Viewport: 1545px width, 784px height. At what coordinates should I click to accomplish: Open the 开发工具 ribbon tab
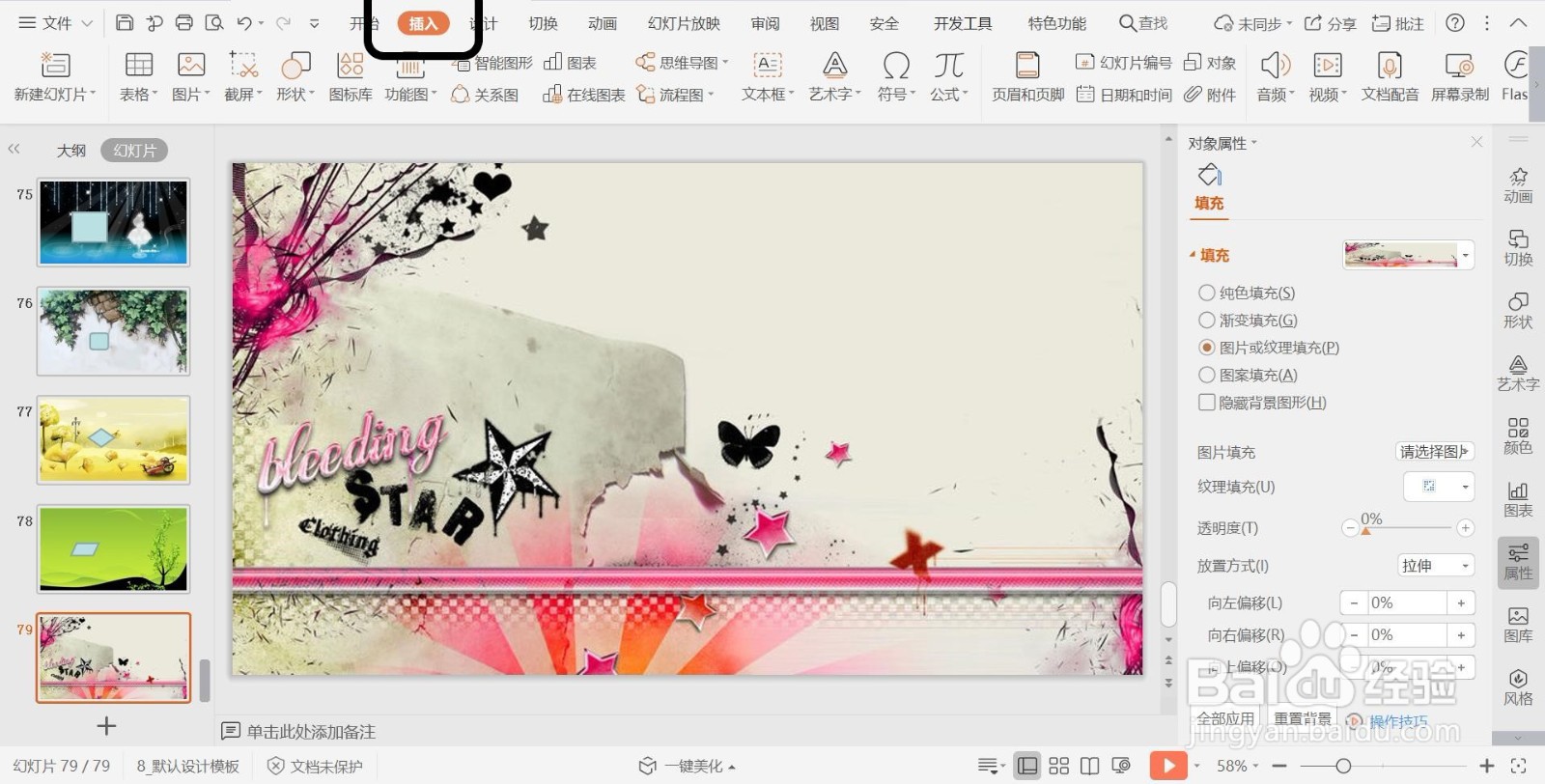[962, 23]
